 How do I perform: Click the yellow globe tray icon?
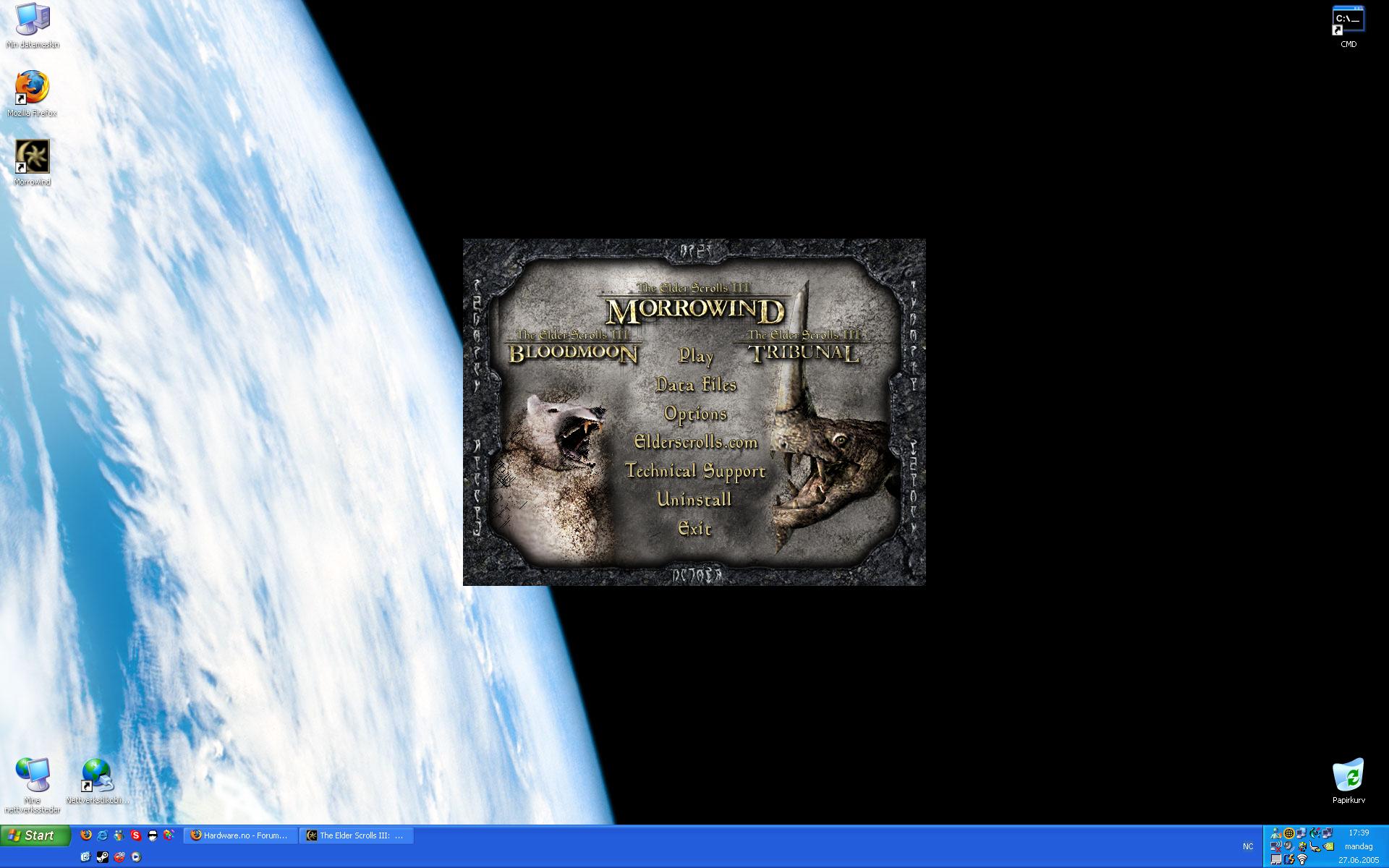point(1289,833)
